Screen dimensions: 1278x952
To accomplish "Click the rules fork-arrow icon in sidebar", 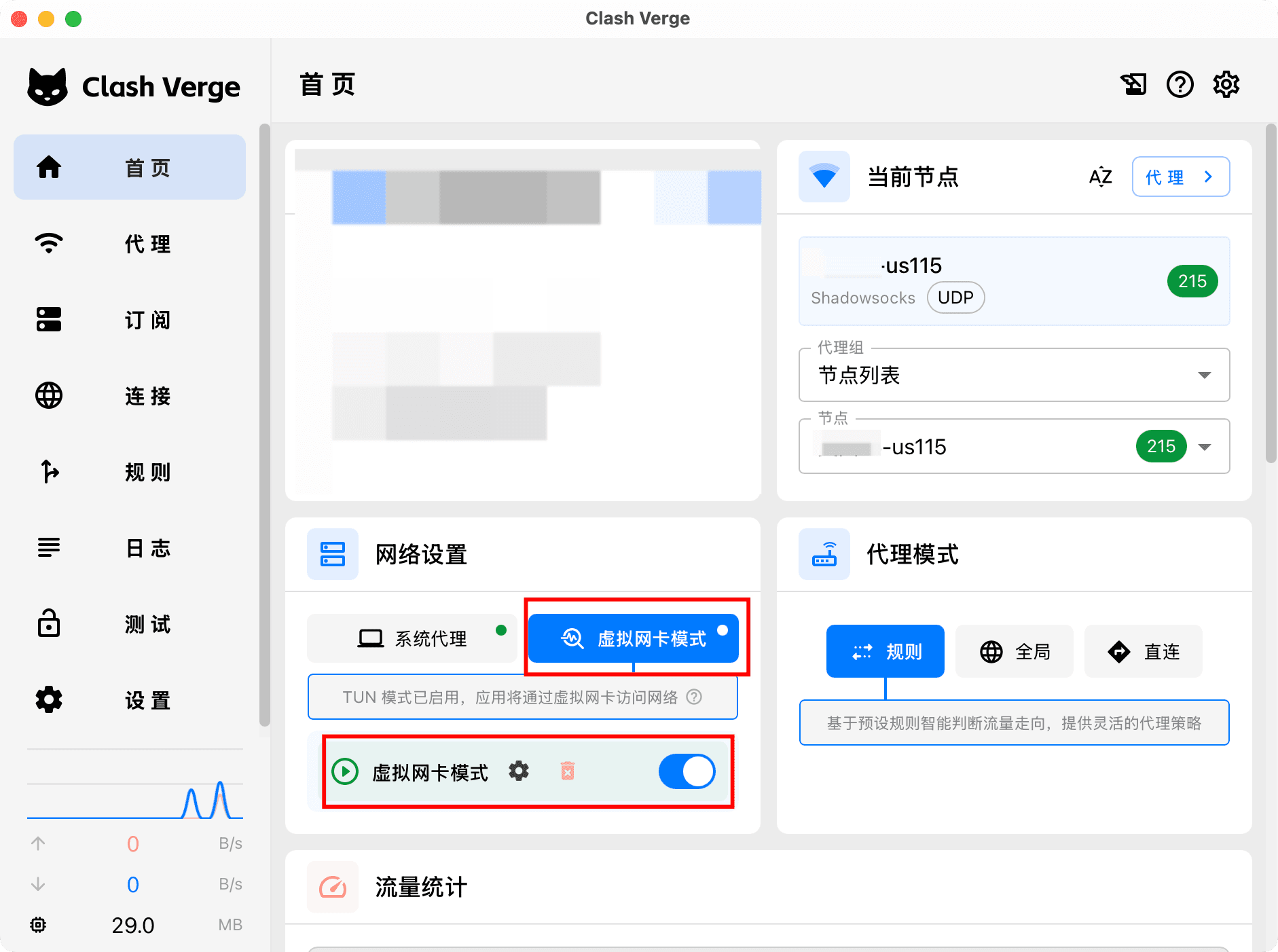I will (49, 471).
